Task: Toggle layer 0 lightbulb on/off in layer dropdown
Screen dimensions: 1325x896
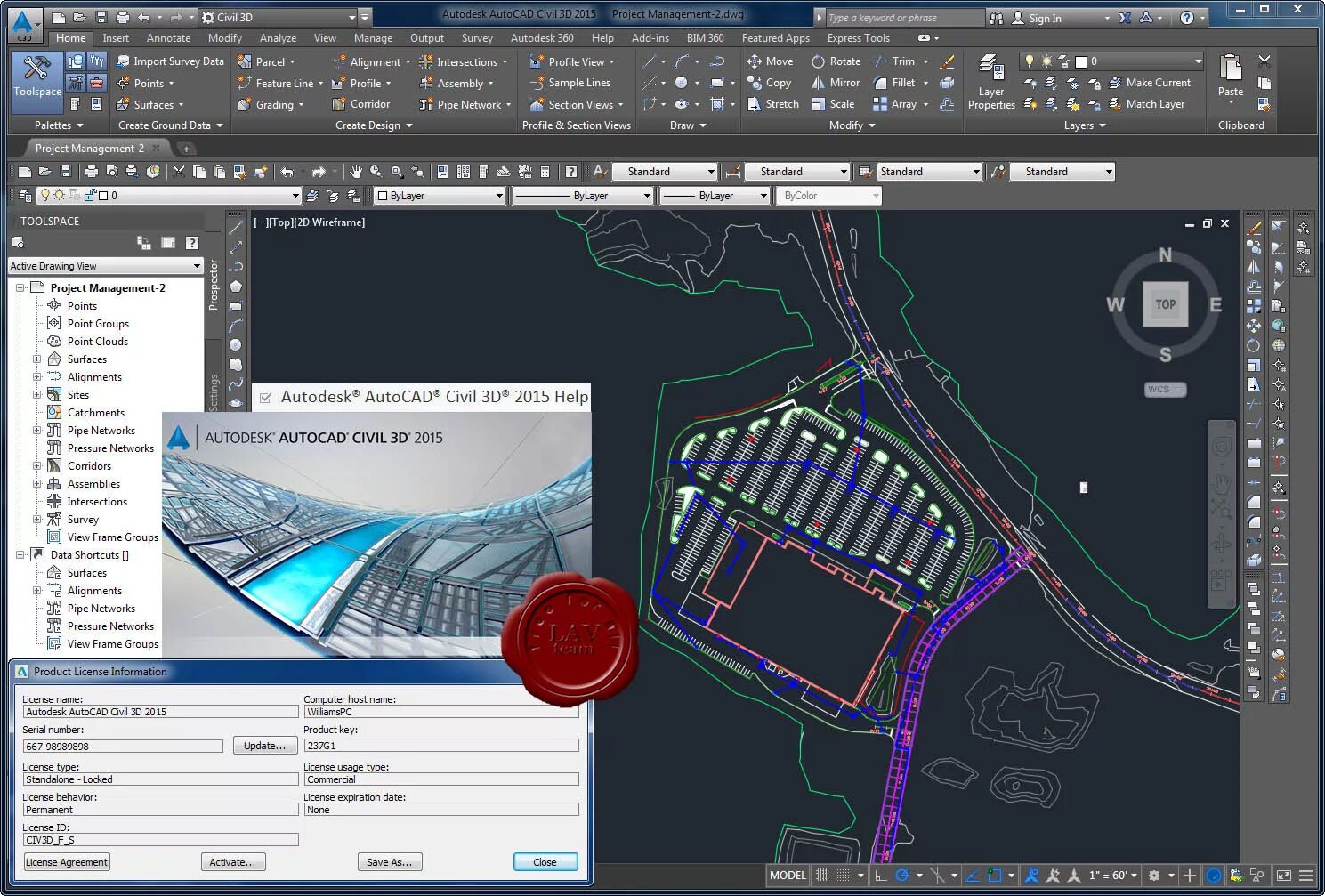Action: (45, 196)
